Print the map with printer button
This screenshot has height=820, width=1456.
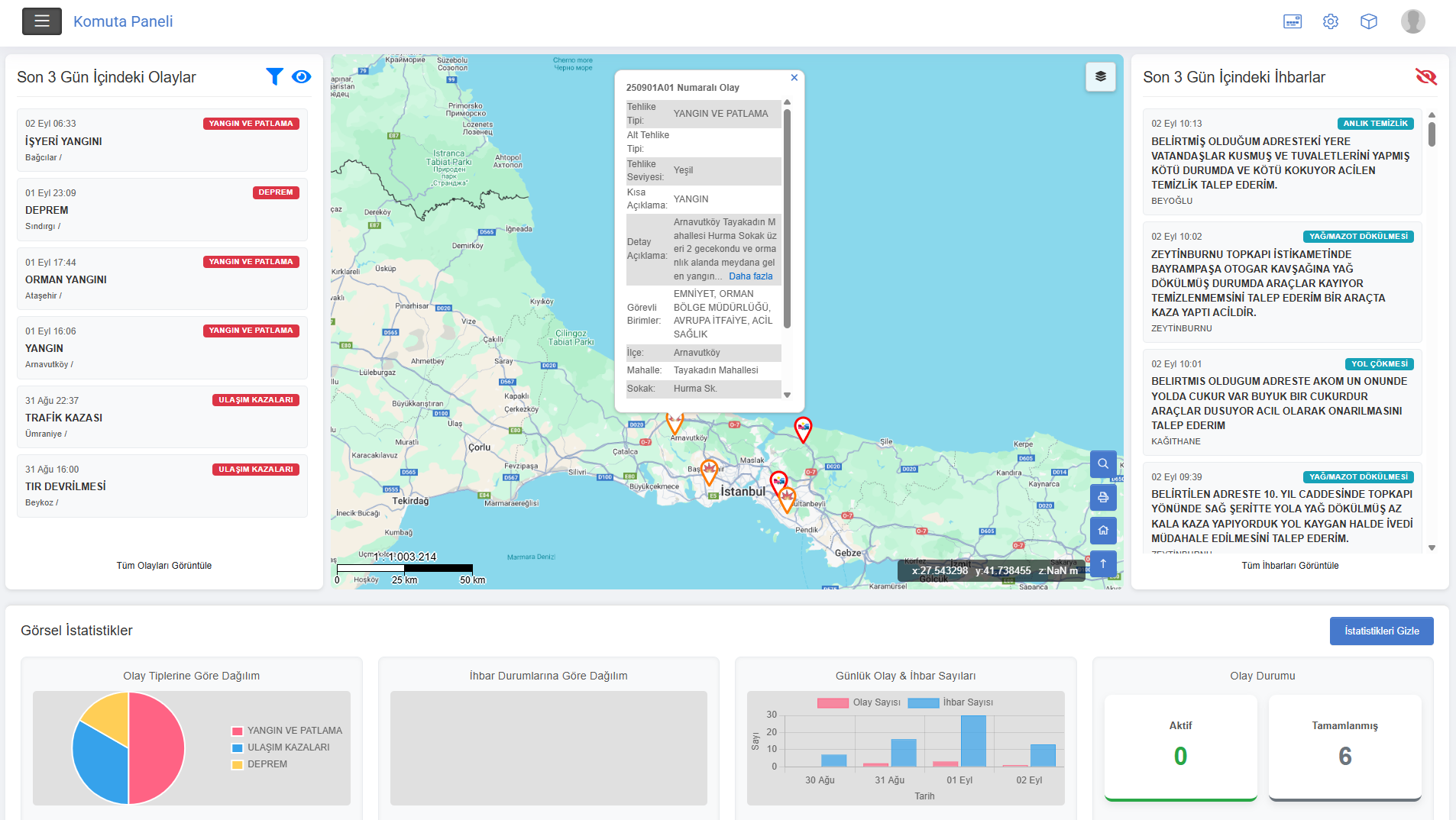tap(1103, 497)
